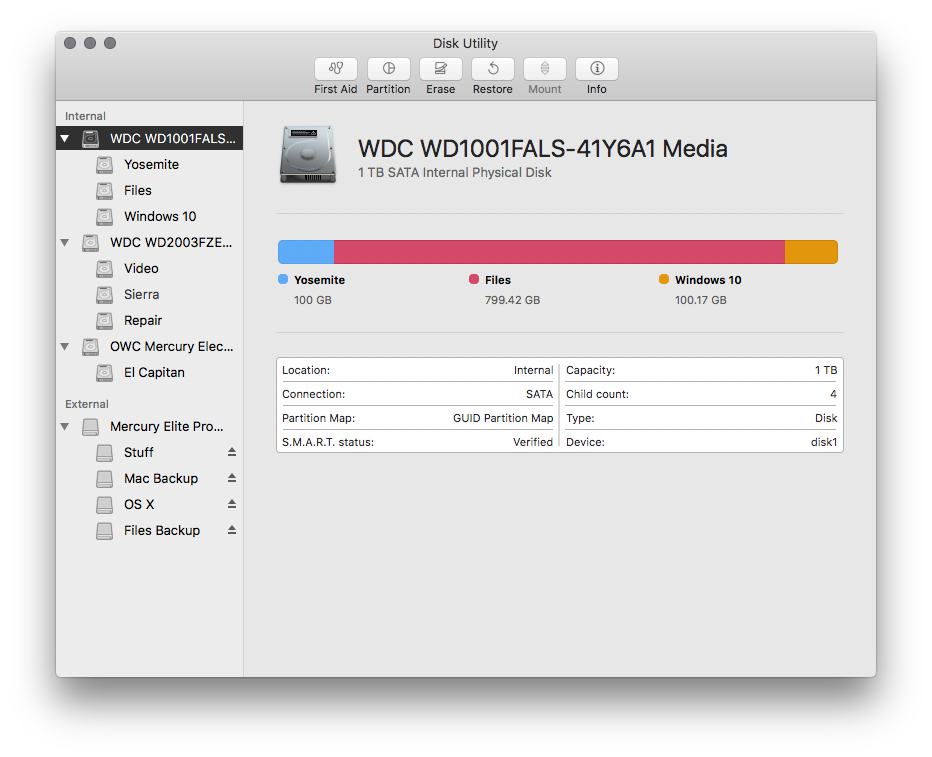Viewport: 932px width, 757px height.
Task: Click the Internal sidebar section header
Action: [x=86, y=116]
